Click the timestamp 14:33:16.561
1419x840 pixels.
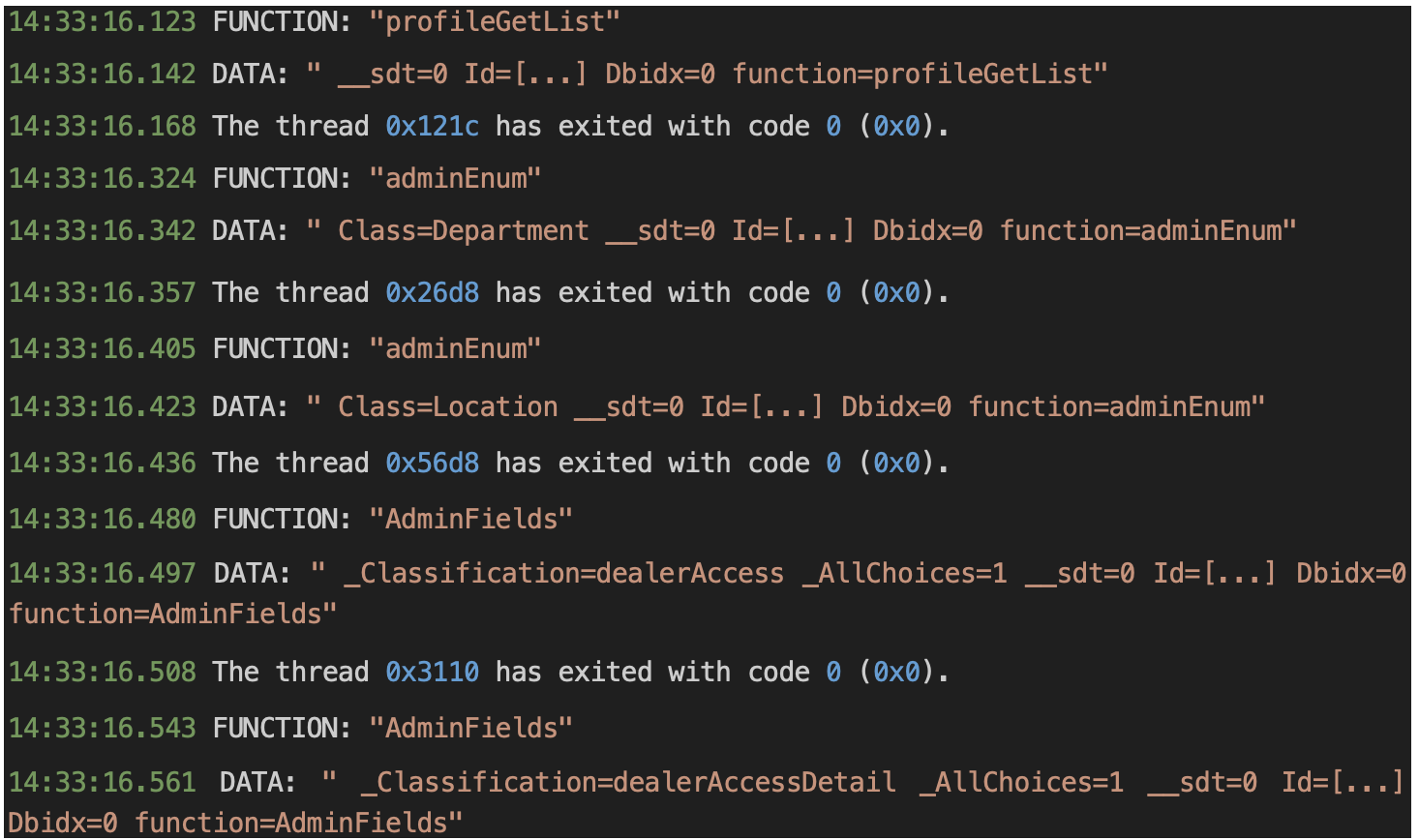(103, 782)
